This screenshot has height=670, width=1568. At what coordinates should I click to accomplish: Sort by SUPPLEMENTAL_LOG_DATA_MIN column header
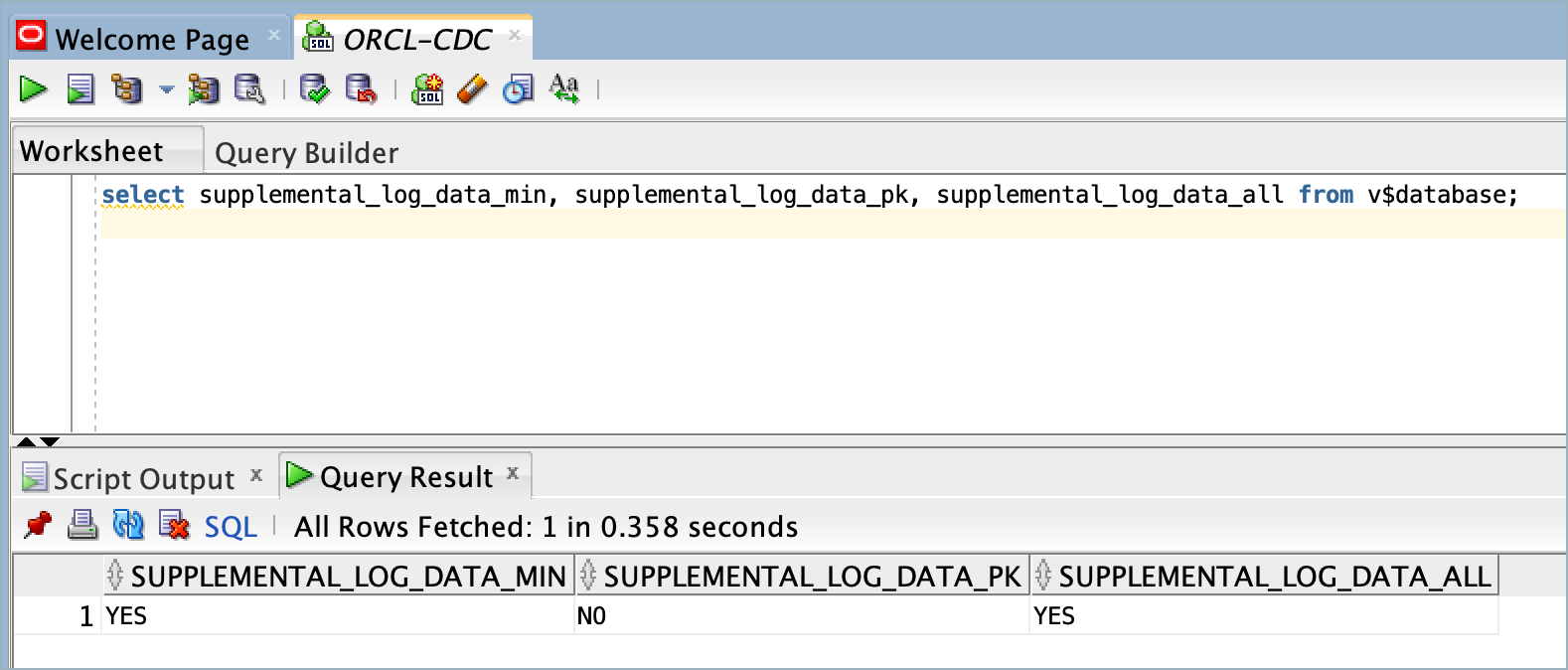[338, 576]
